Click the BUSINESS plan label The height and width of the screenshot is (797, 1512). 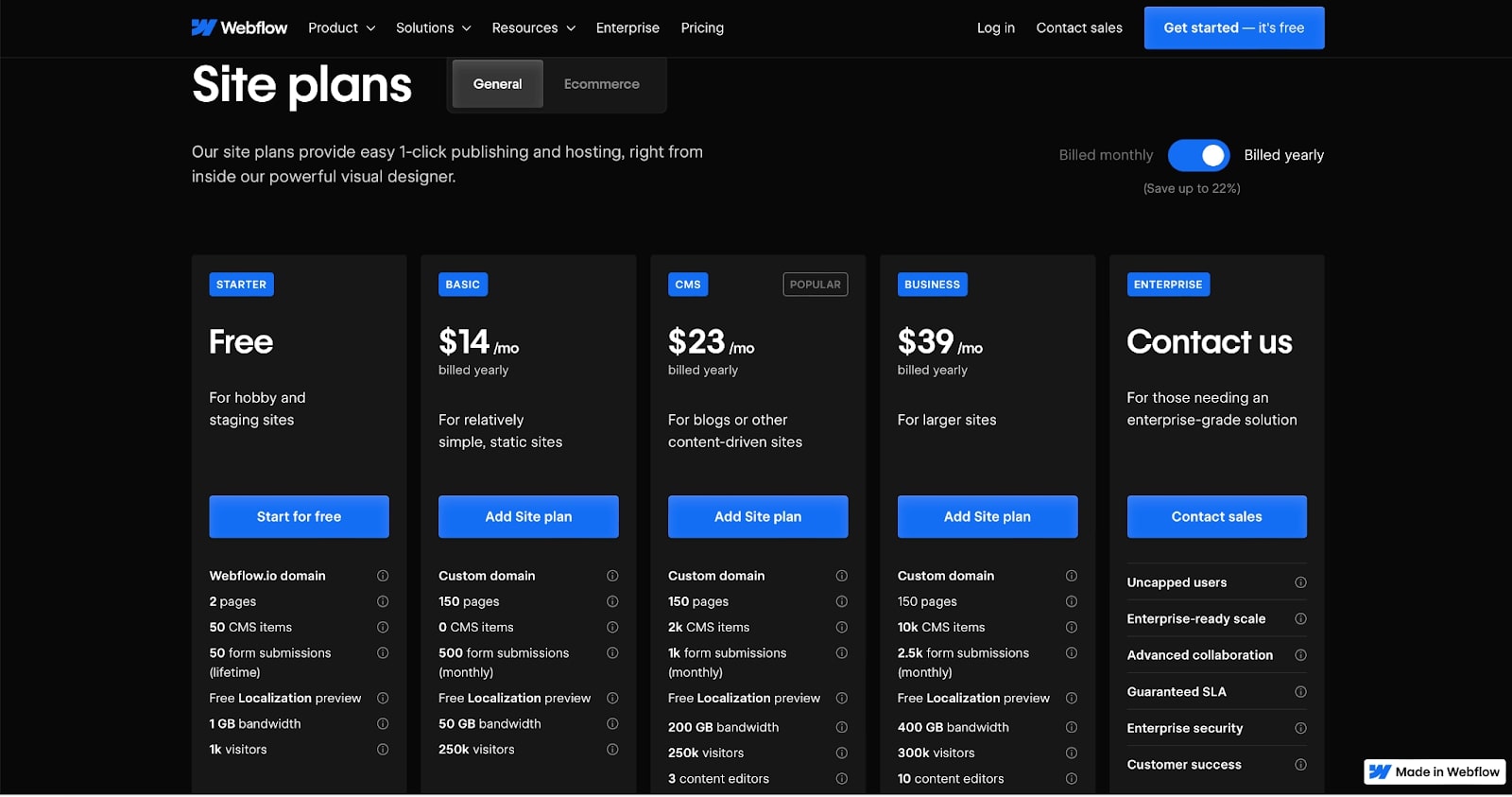932,285
